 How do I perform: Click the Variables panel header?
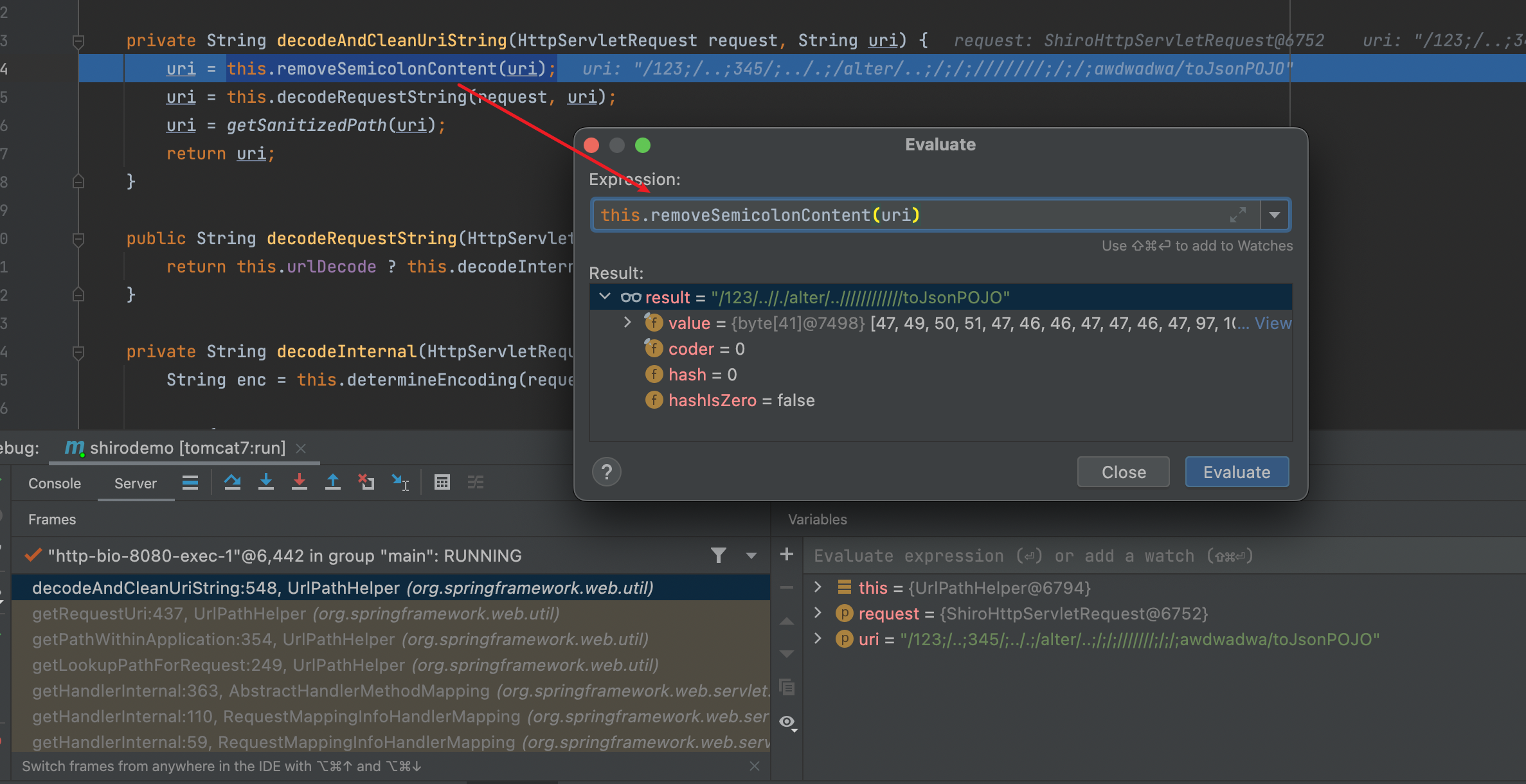pos(818,519)
